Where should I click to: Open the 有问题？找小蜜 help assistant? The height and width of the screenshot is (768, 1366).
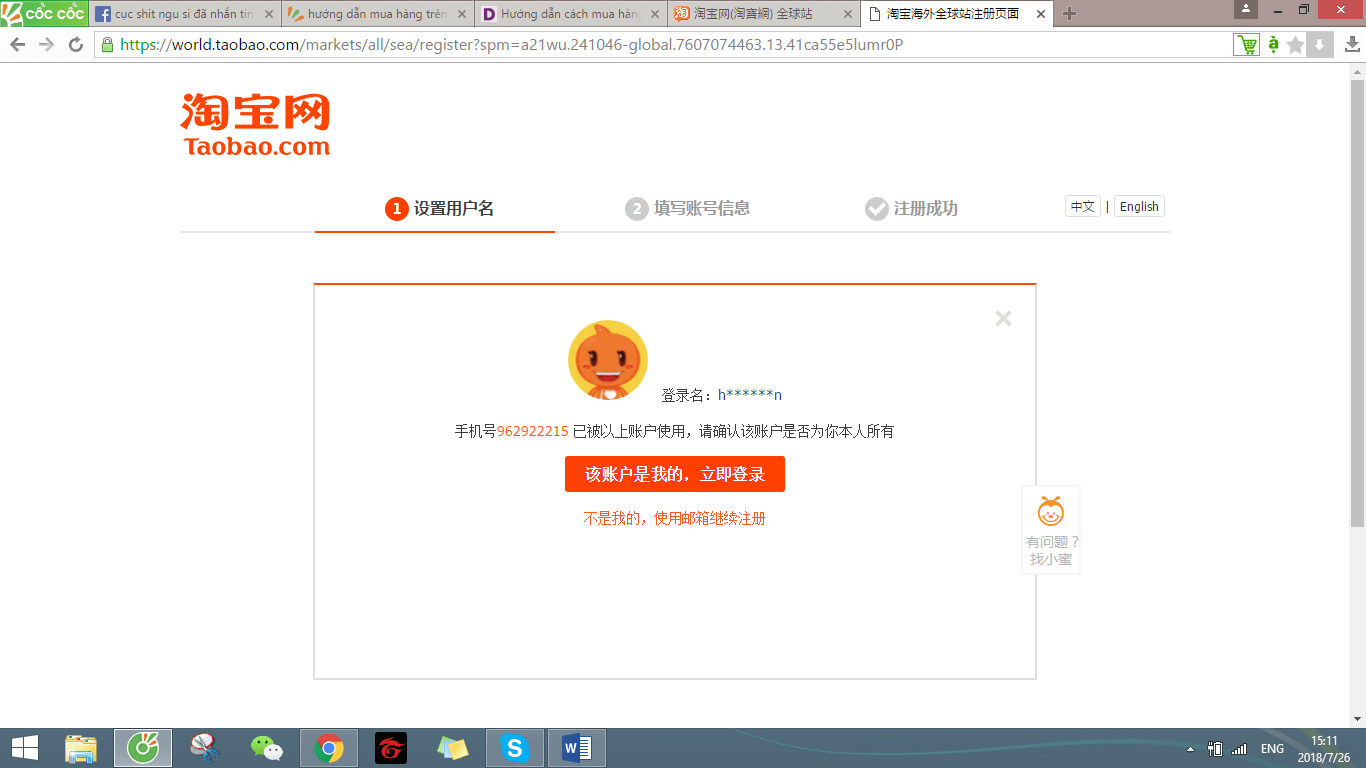point(1051,530)
